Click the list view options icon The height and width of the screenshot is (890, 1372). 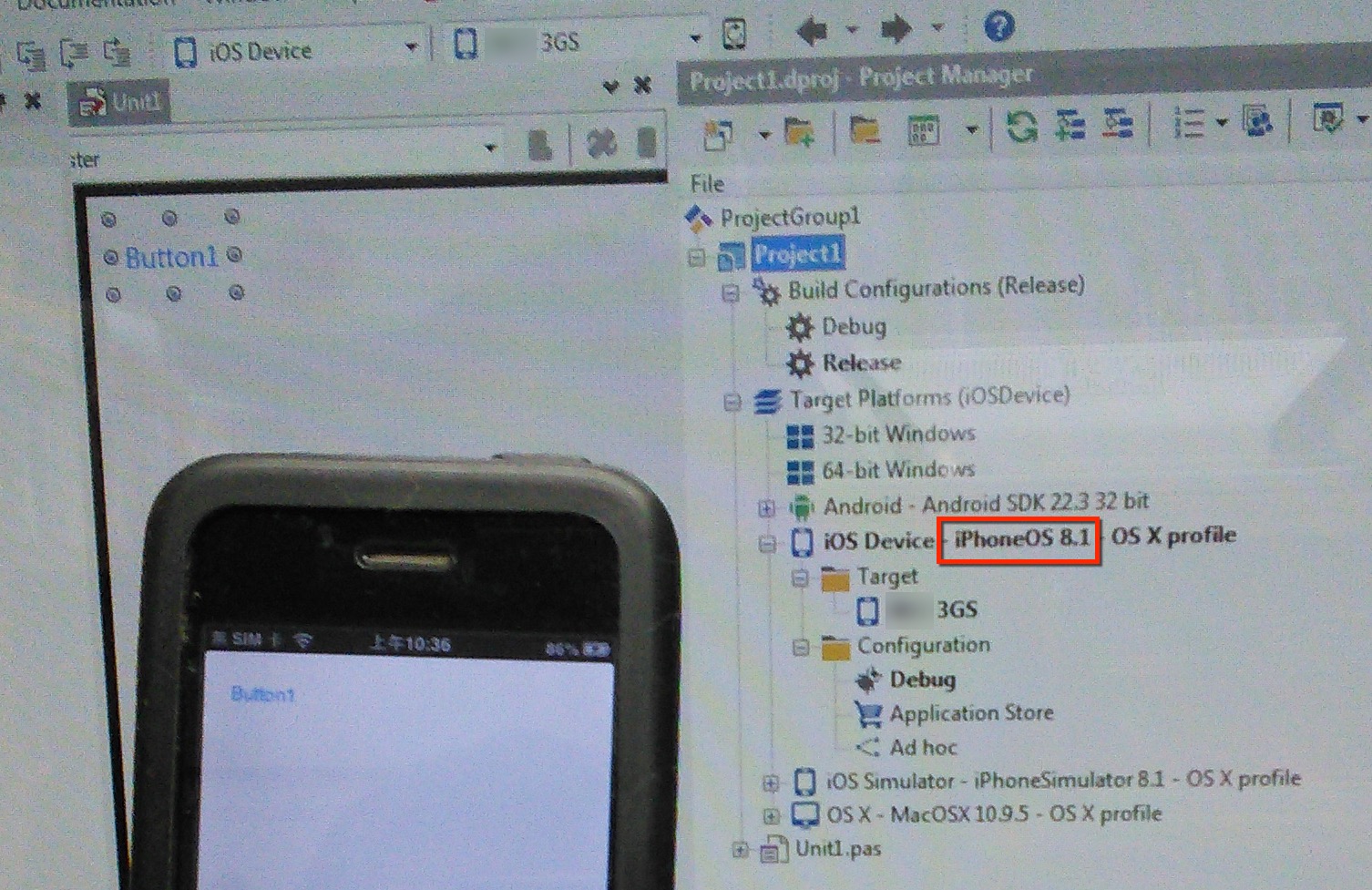coord(1188,122)
